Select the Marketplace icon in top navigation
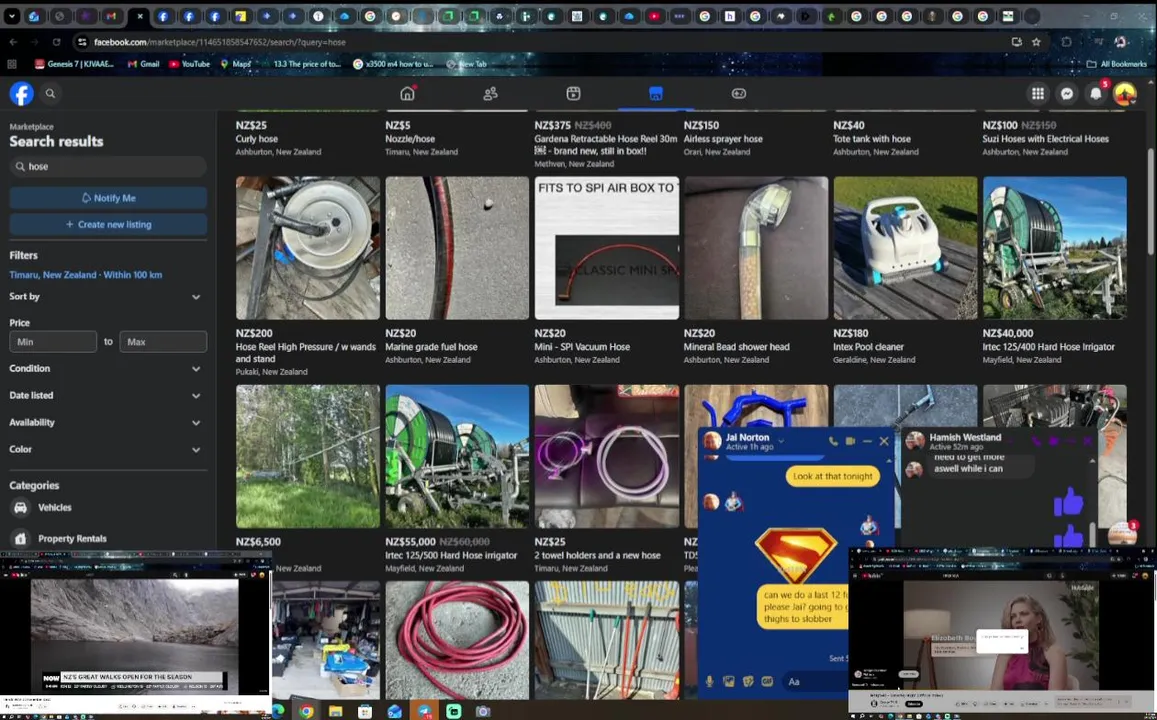Image resolution: width=1157 pixels, height=720 pixels. pos(656,94)
